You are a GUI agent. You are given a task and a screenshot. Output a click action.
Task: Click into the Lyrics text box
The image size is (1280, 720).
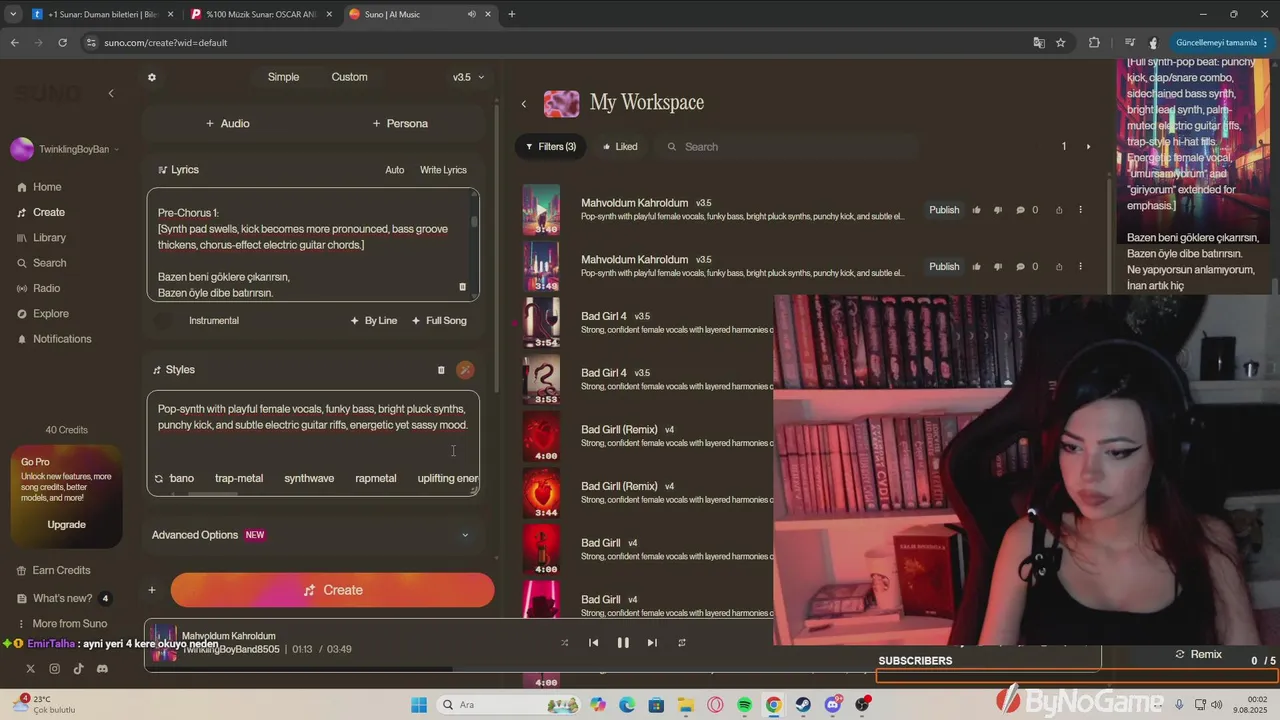[313, 245]
